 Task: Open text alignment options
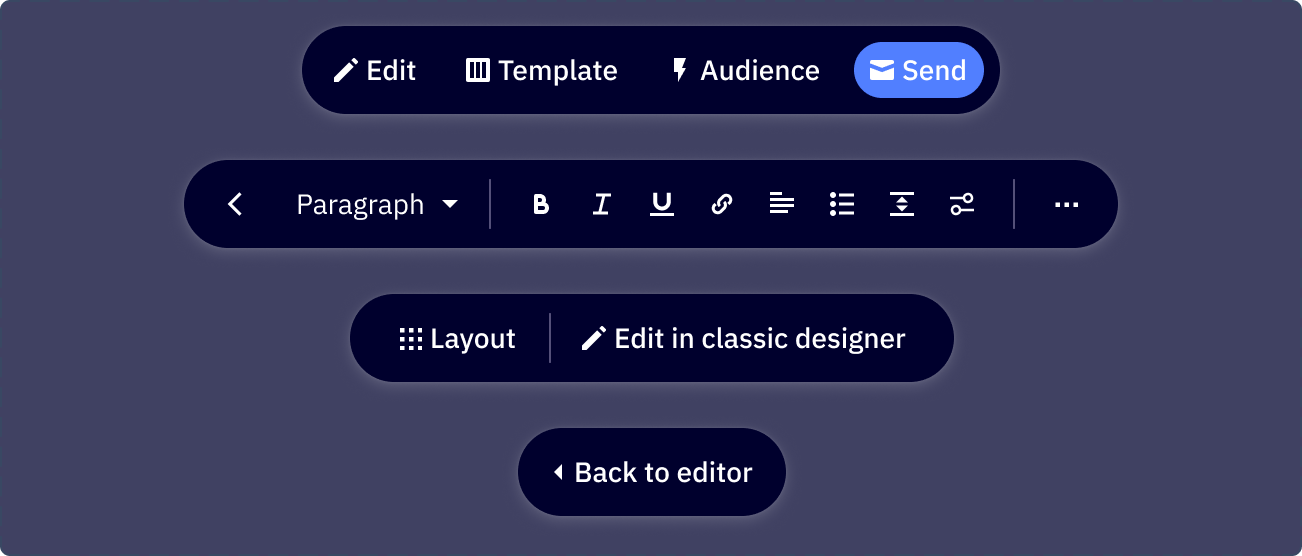(781, 204)
